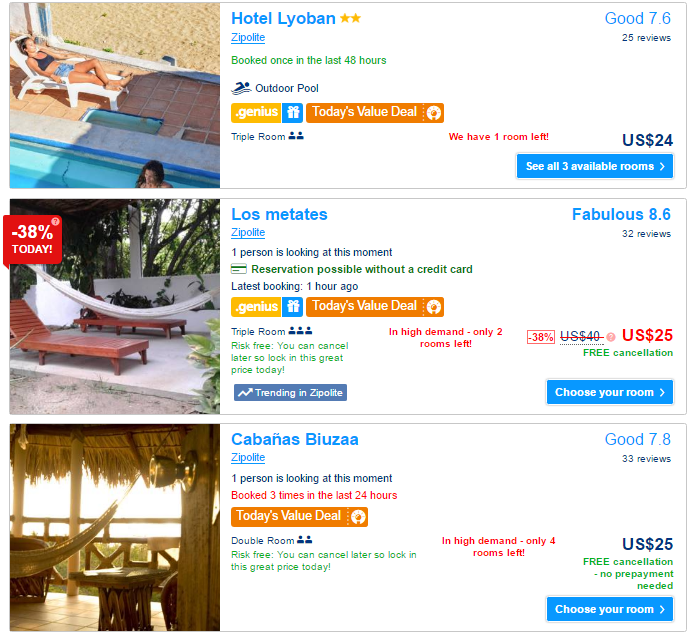Choose your room for Los metates
The height and width of the screenshot is (634, 691).
point(610,392)
